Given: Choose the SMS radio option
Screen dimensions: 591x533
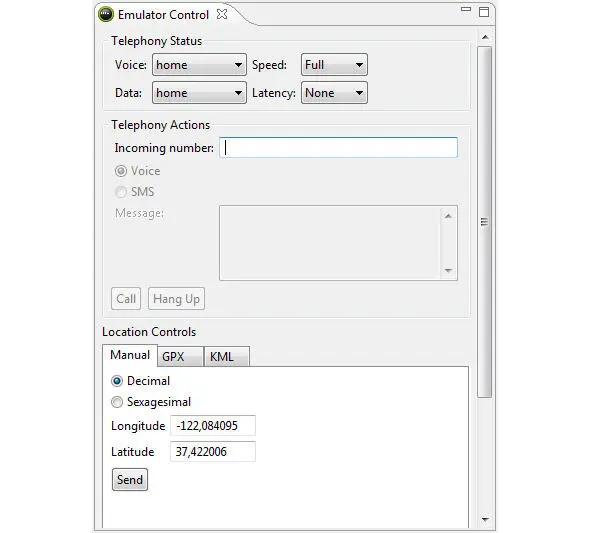Looking at the screenshot, I should click(121, 192).
